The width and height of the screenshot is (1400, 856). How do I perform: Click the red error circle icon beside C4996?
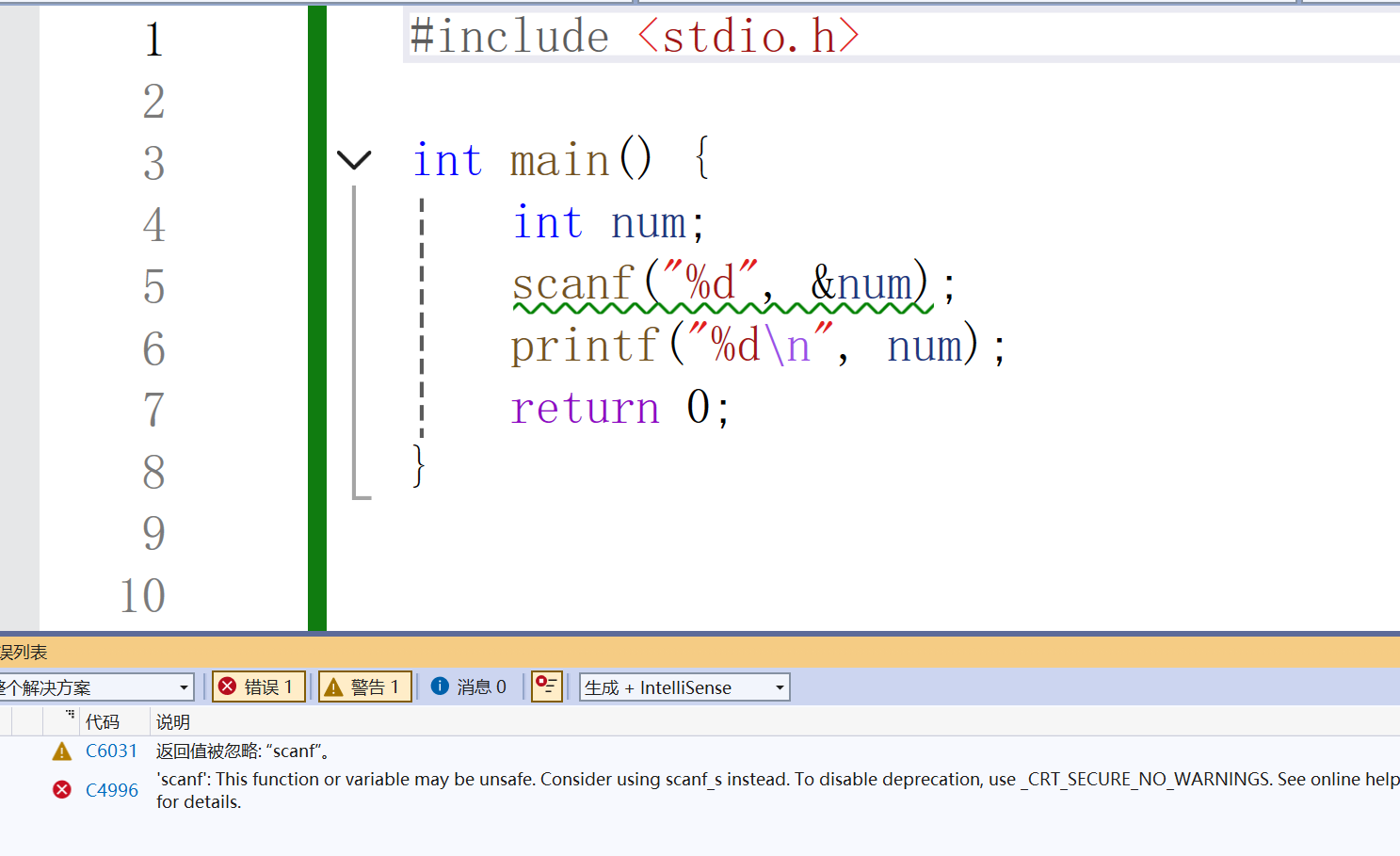click(61, 789)
